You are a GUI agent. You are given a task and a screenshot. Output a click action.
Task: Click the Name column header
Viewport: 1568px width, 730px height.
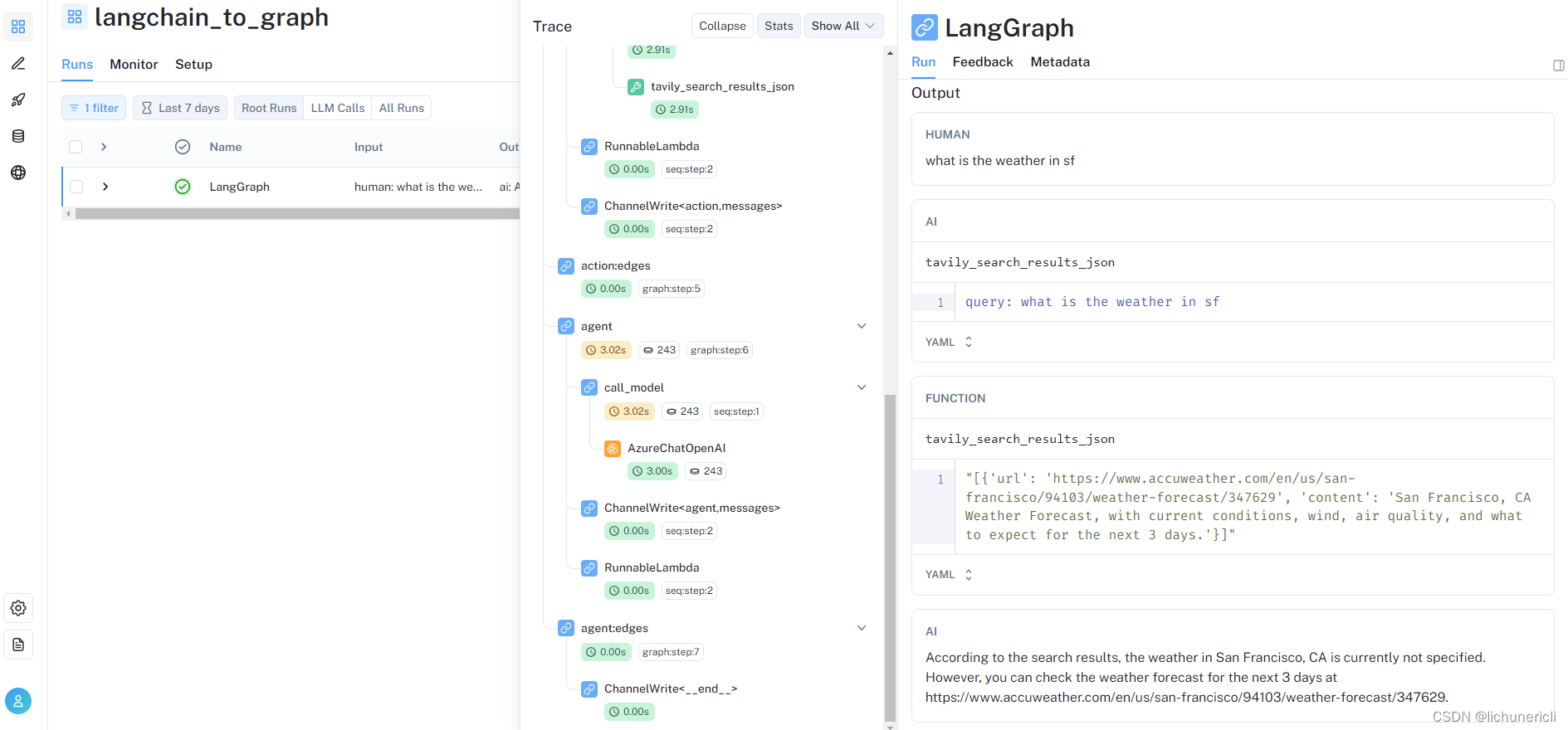pos(226,147)
